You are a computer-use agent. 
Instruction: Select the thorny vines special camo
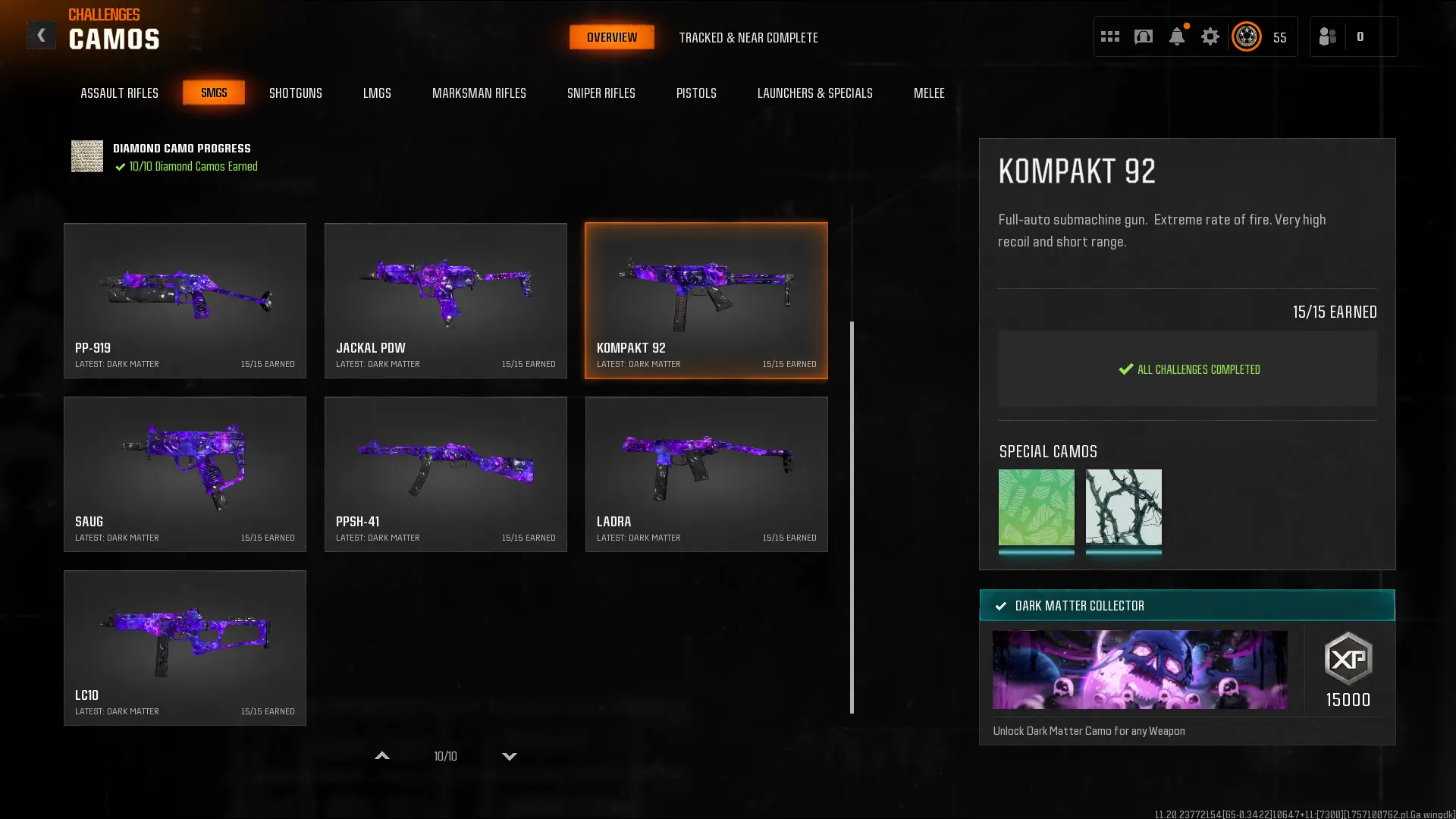coord(1123,507)
